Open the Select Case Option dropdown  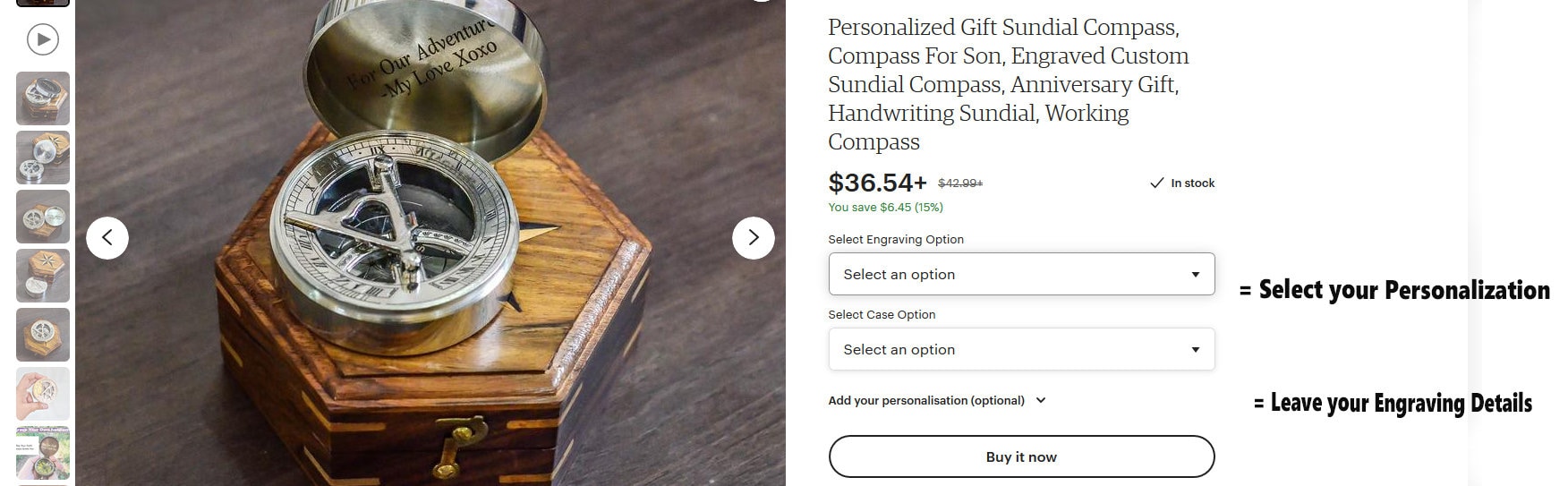1021,349
